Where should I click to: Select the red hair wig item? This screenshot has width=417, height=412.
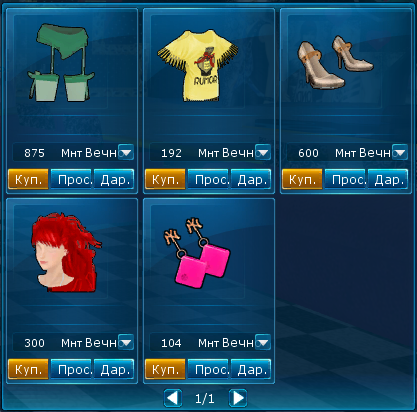click(x=66, y=252)
